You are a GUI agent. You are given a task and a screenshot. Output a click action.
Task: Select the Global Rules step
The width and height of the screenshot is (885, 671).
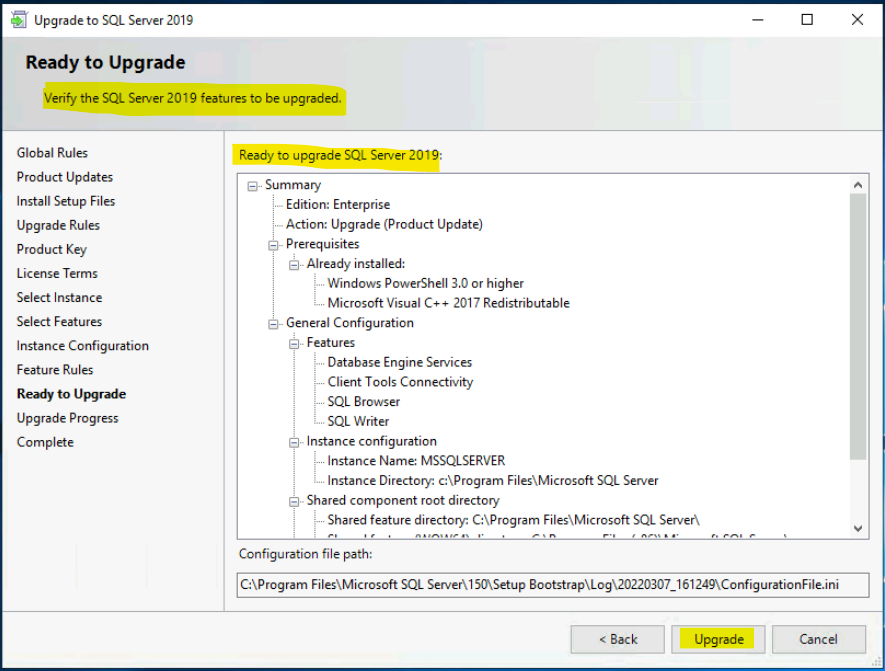(52, 153)
